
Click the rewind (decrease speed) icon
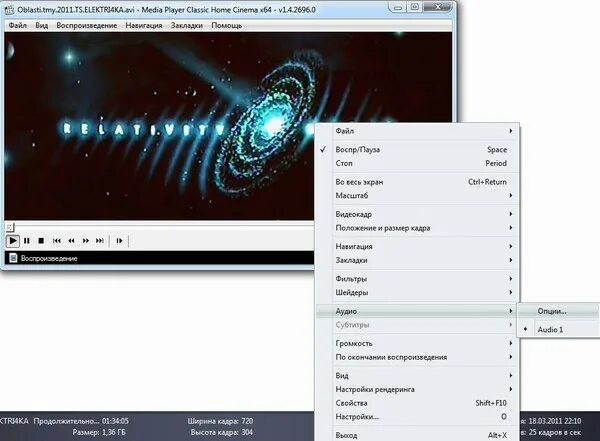coord(71,241)
